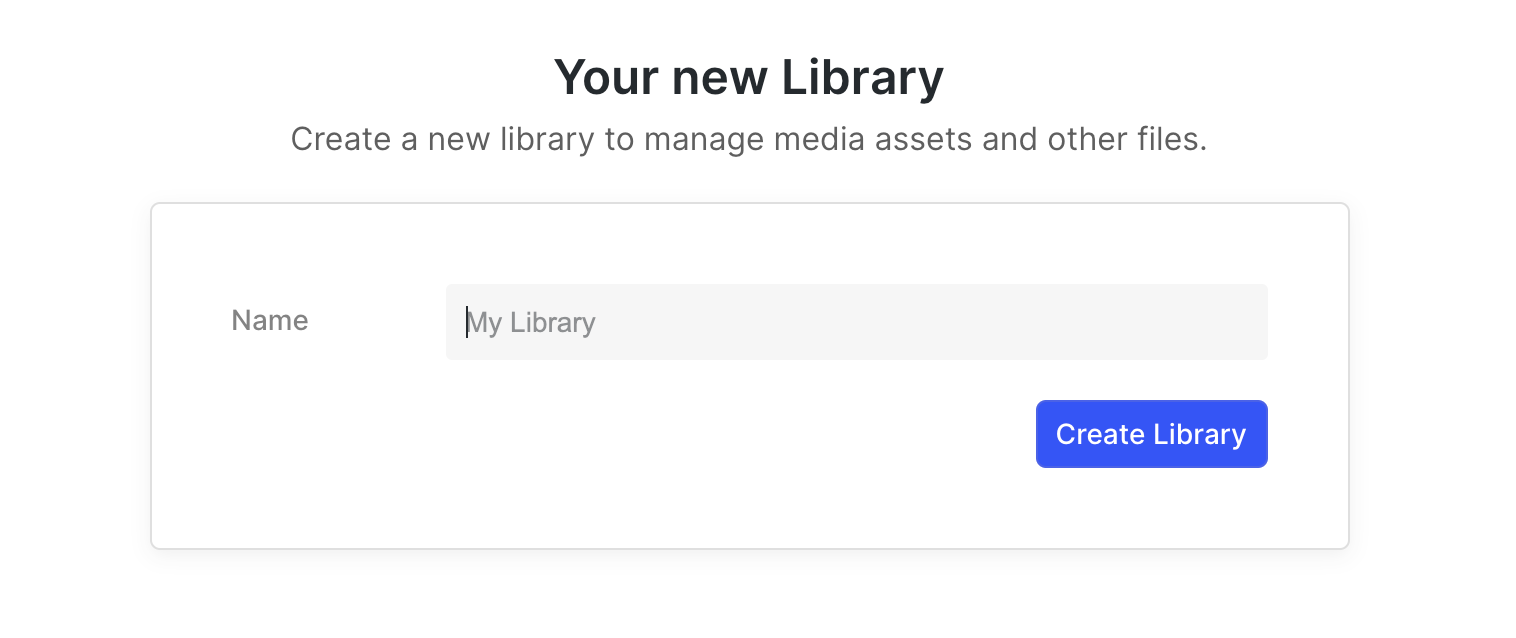Viewport: 1516px width, 638px height.
Task: Click blank card area left of Create Library
Action: pos(700,434)
